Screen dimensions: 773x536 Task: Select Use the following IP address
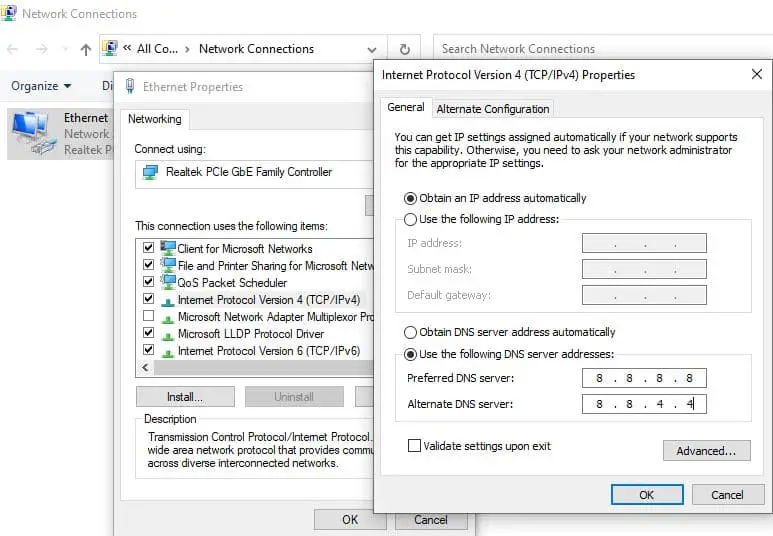[x=410, y=219]
